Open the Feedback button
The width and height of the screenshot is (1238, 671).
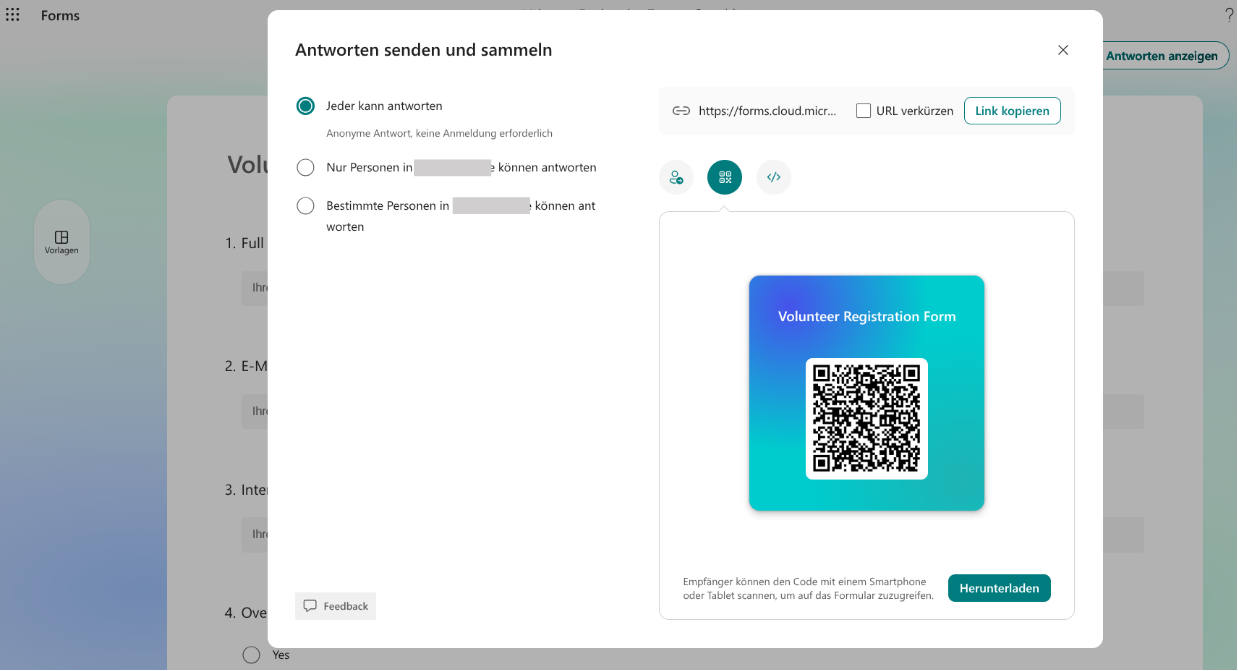[x=335, y=606]
